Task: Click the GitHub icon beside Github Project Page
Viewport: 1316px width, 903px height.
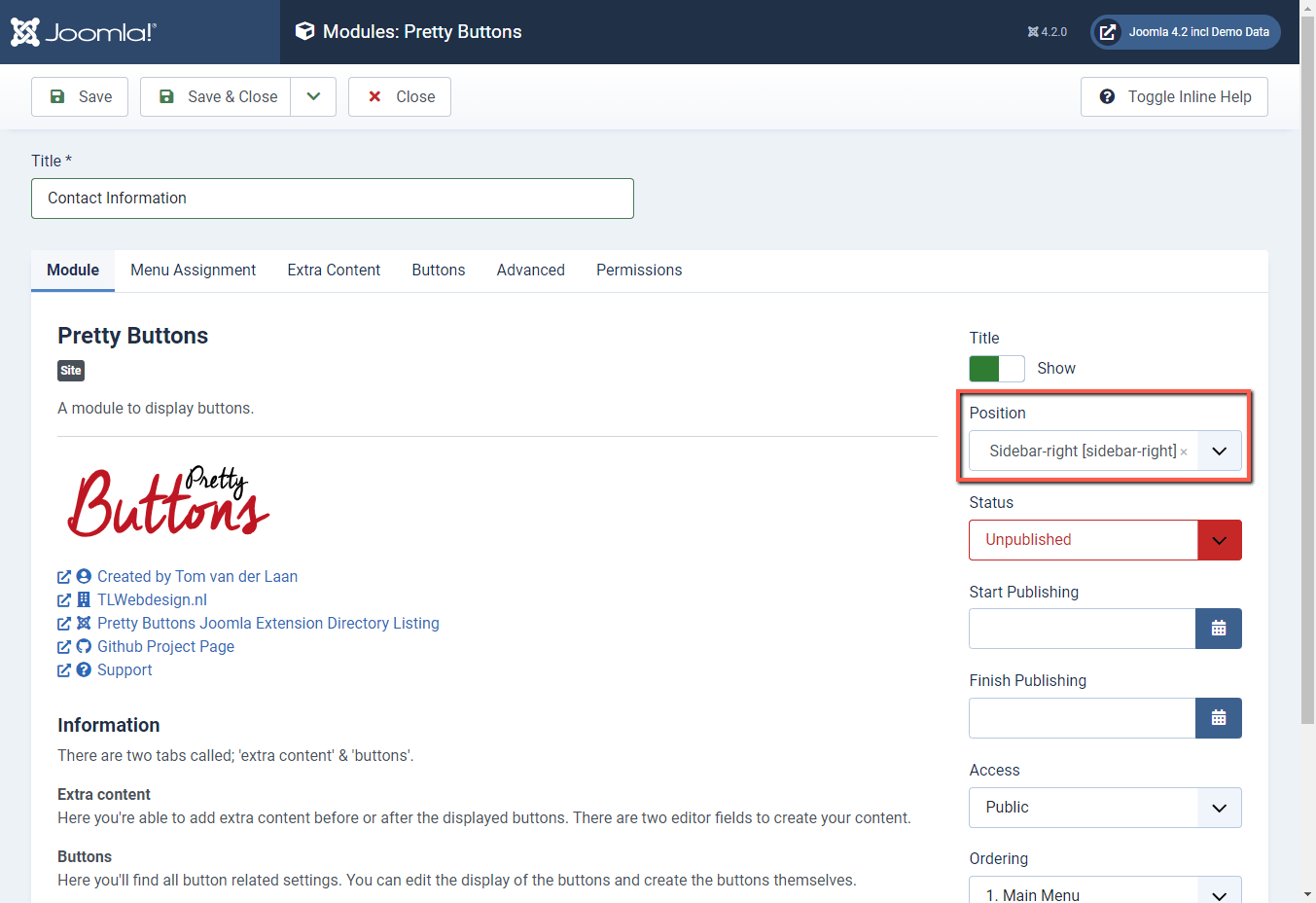Action: pyautogui.click(x=83, y=646)
